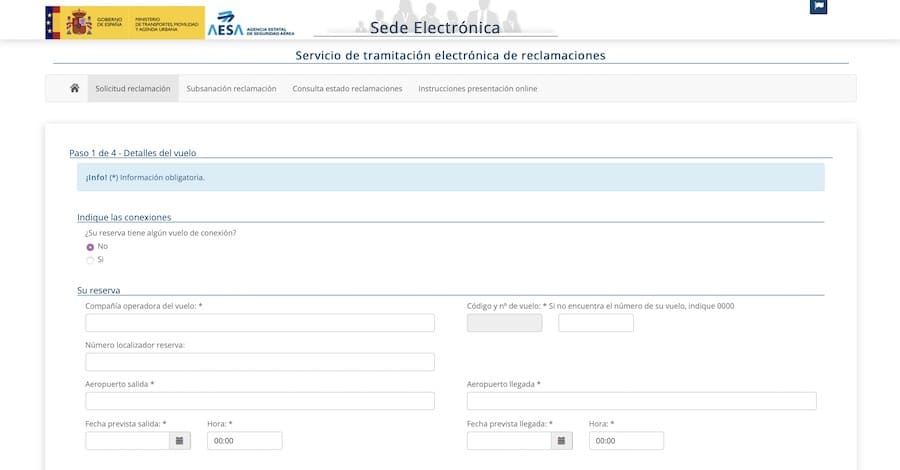Click the Aeropuerto salida field
Screen dimensions: 900x470
(x=260, y=401)
